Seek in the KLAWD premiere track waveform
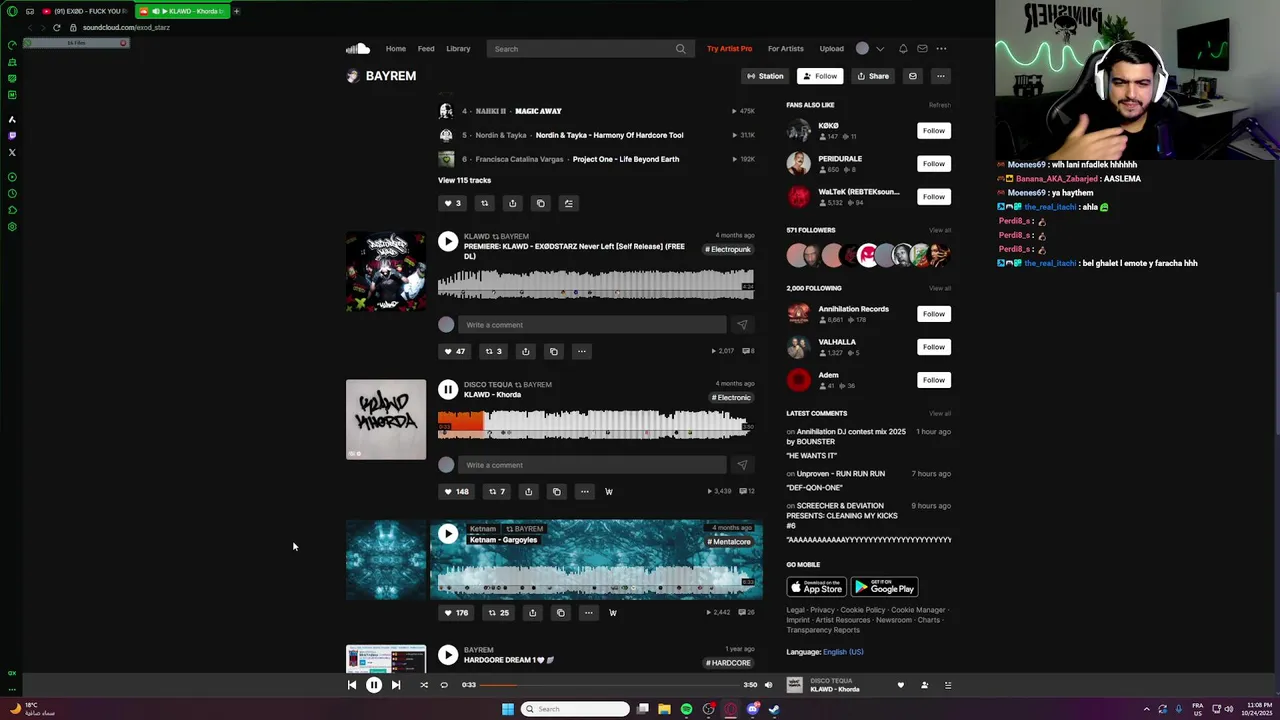Viewport: 1280px width, 720px height. 596,284
